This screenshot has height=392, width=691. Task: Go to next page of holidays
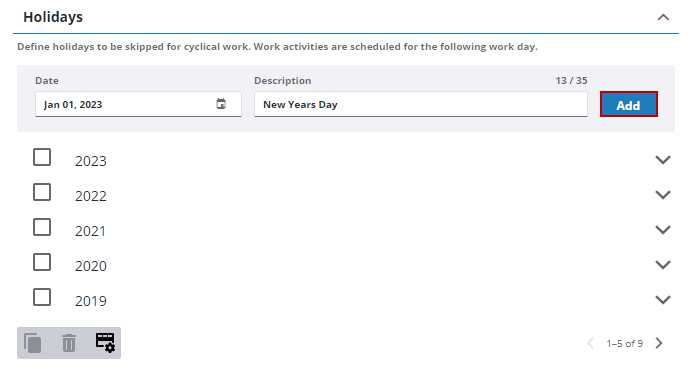tap(659, 343)
